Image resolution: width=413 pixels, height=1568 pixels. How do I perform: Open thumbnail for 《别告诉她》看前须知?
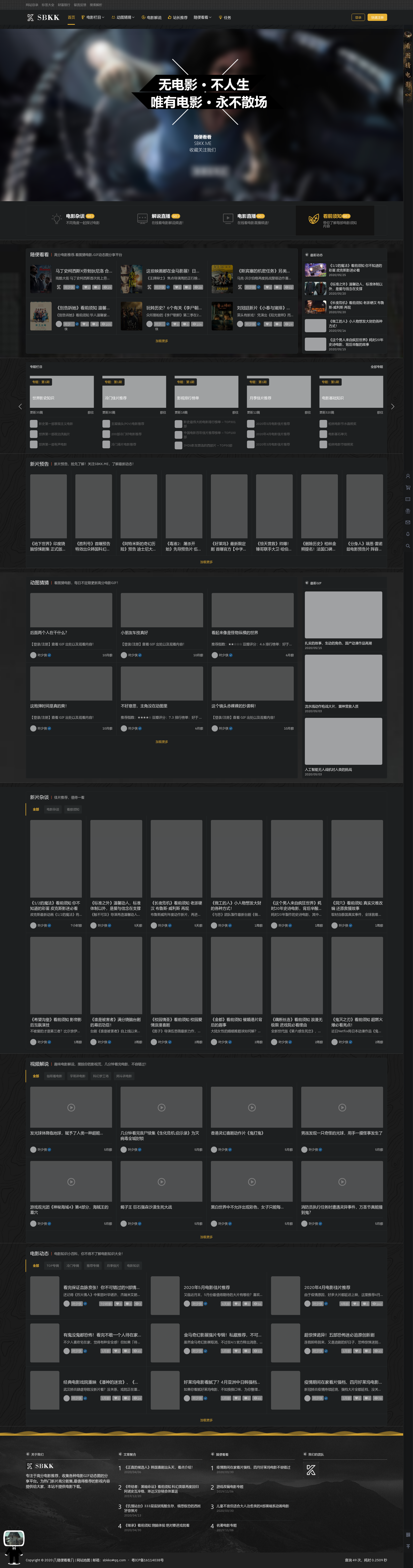tap(41, 316)
